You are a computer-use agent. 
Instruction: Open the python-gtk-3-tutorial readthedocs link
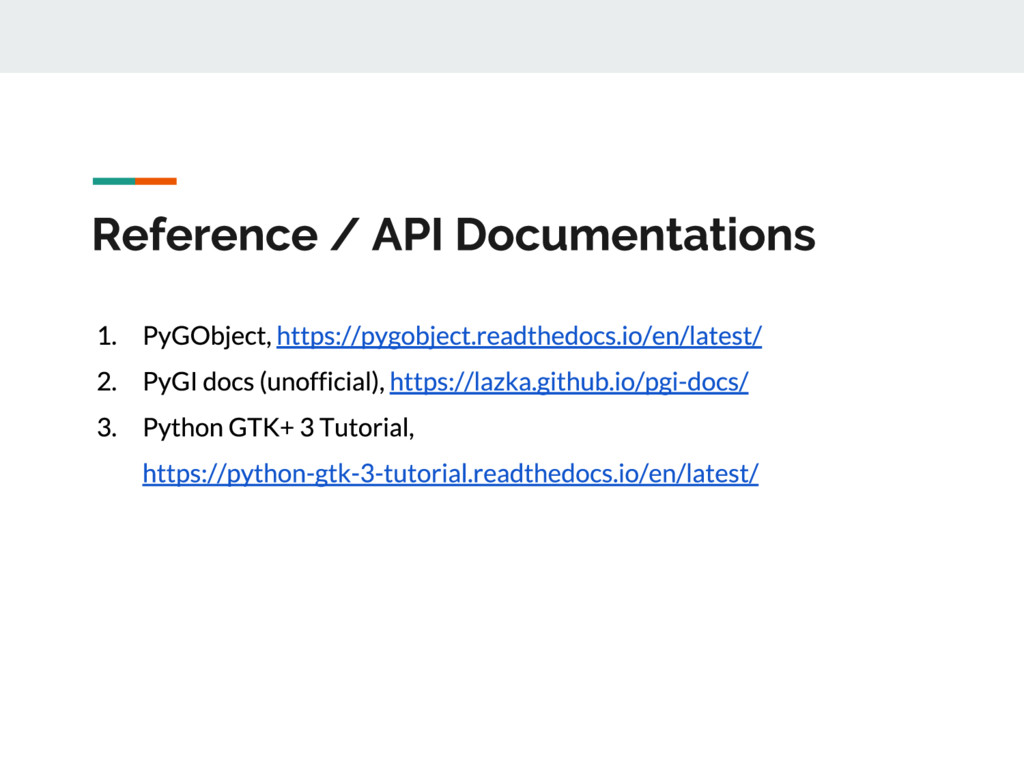[x=450, y=473]
